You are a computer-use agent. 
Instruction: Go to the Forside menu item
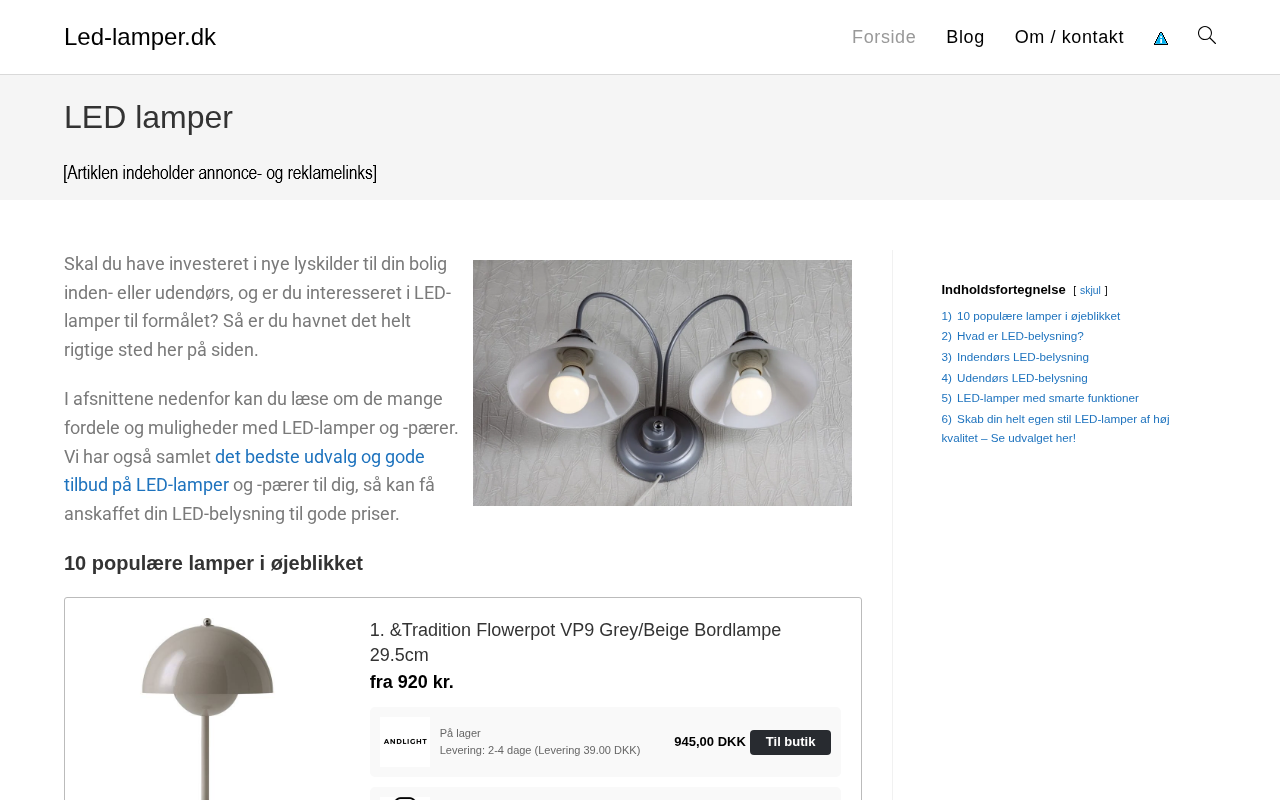point(884,37)
